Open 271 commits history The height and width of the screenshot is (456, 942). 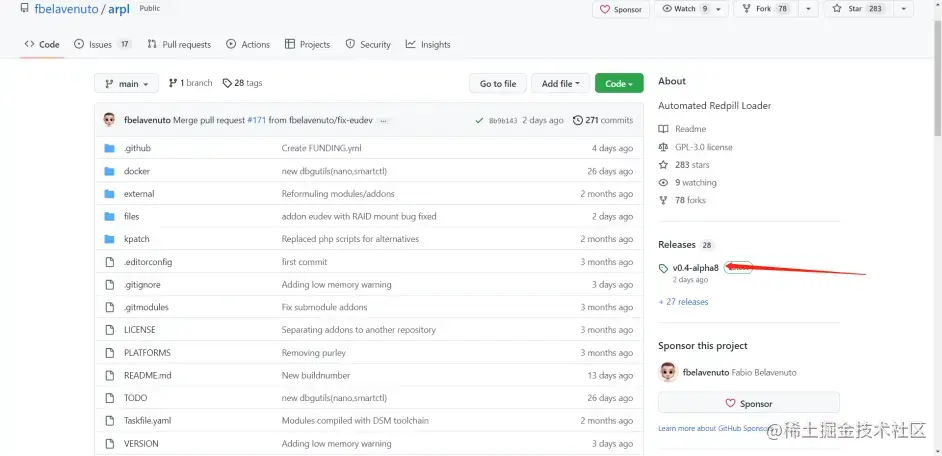[603, 120]
